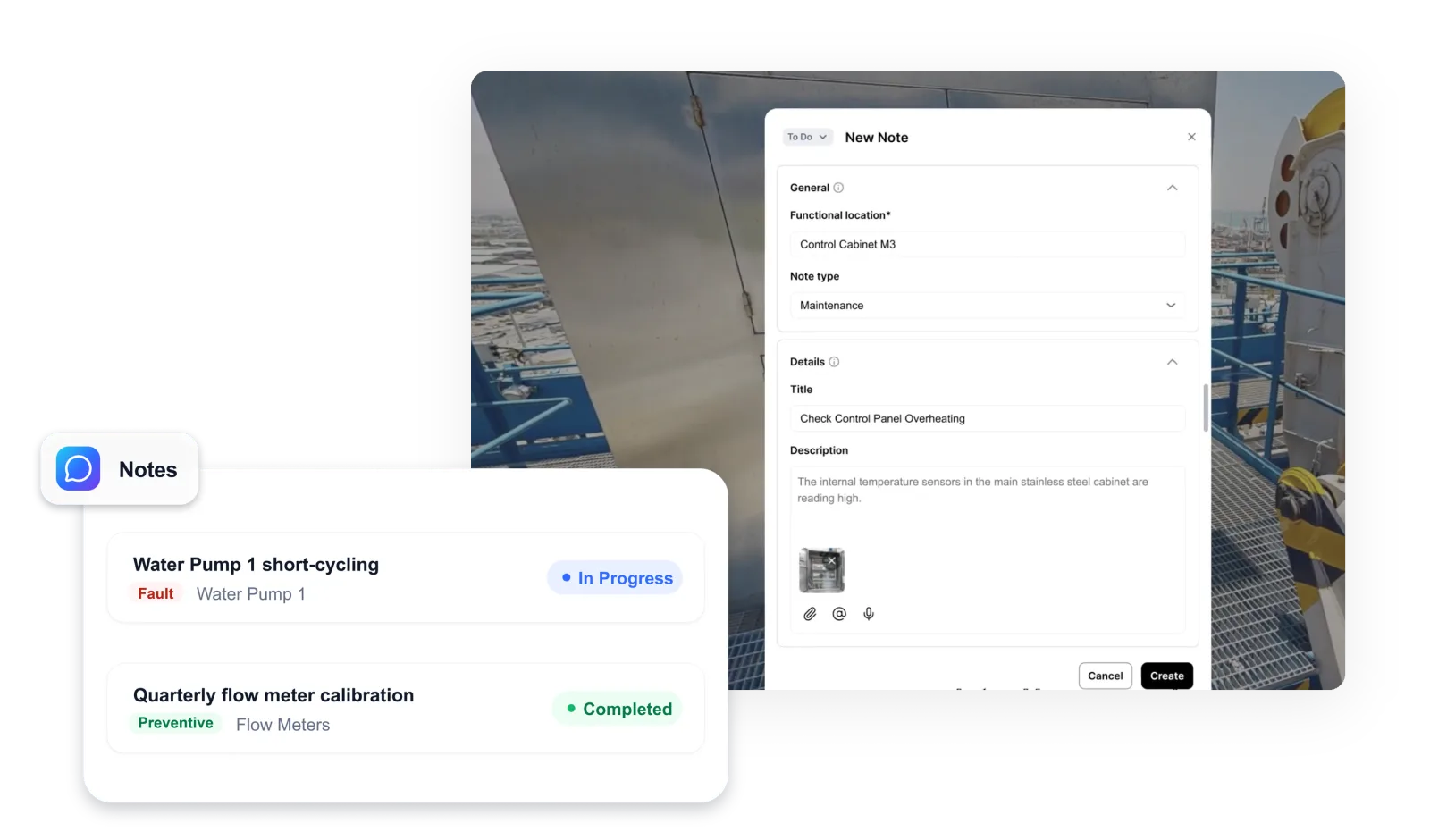1430x840 pixels.
Task: Click the Create button
Action: (1167, 676)
